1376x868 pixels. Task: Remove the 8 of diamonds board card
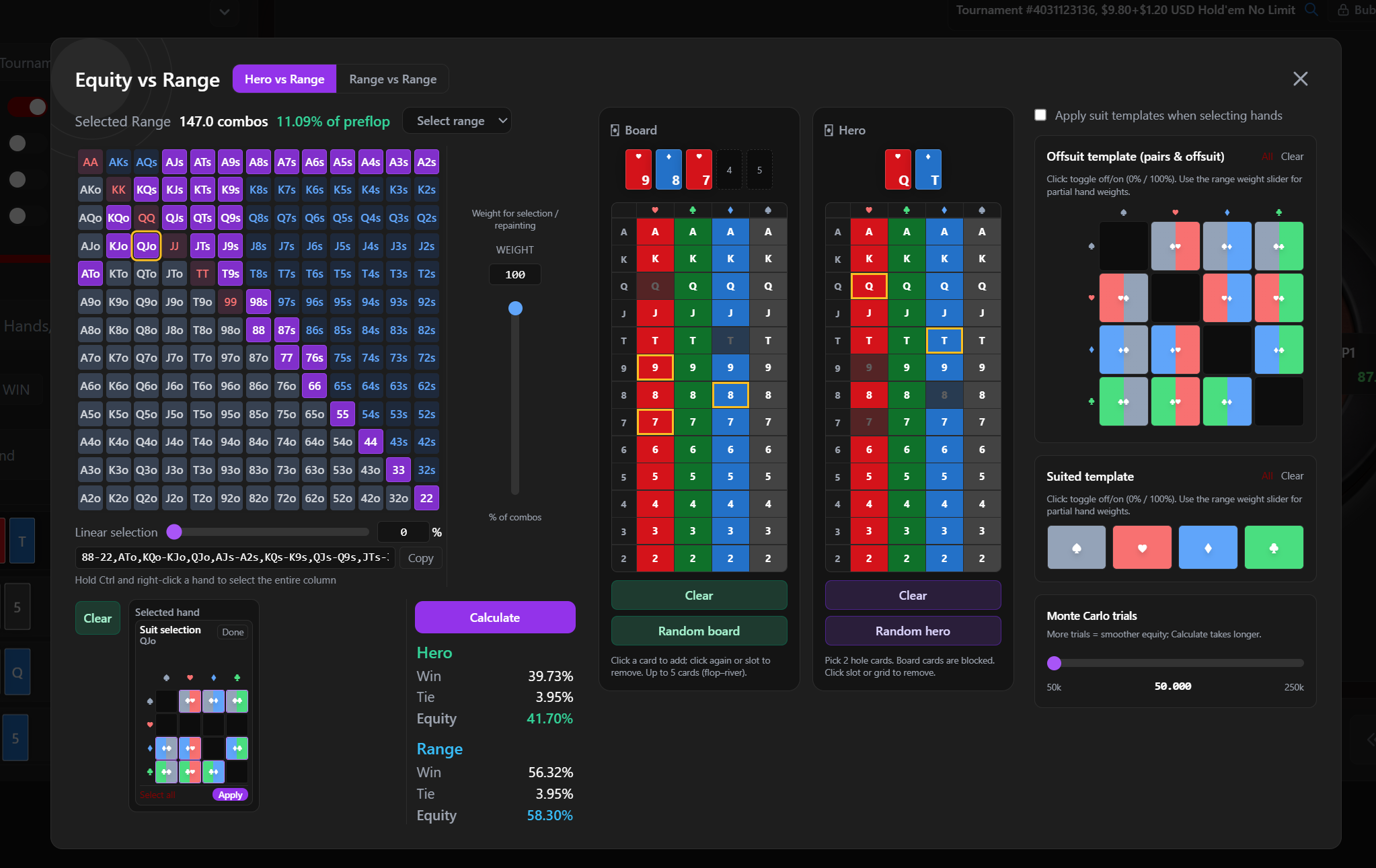(x=668, y=169)
